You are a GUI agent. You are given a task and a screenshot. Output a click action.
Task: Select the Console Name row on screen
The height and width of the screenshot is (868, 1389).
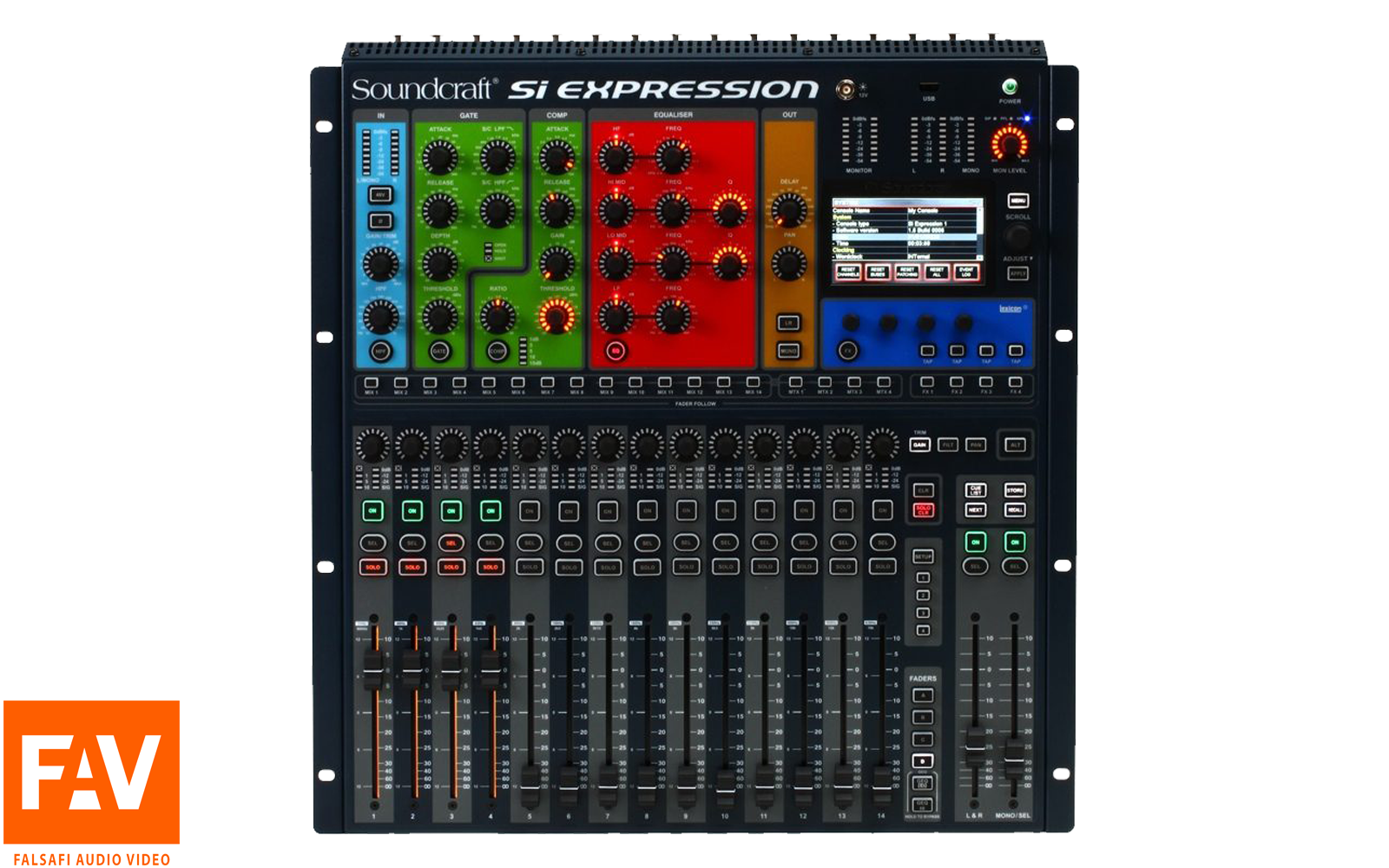905,210
